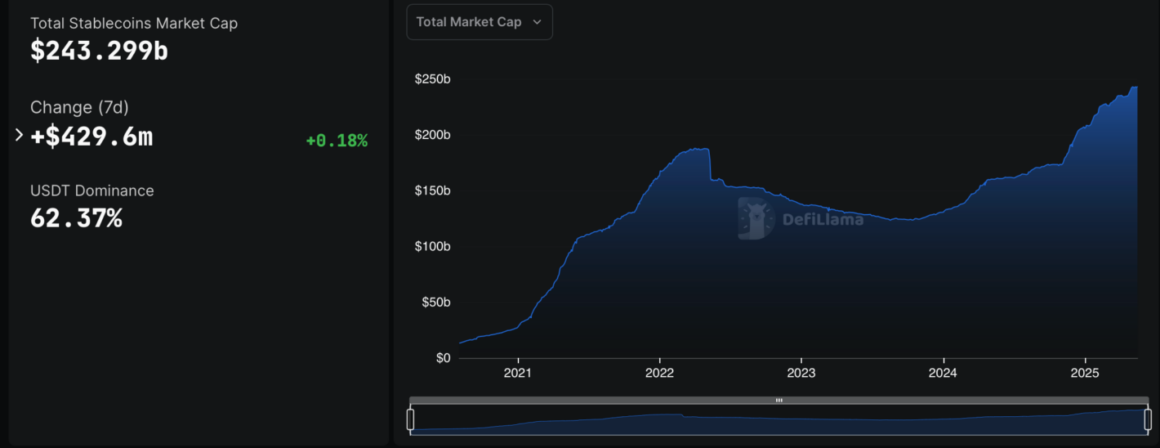Select the $243.299b total market cap value
This screenshot has height=448, width=1160.
[99, 52]
